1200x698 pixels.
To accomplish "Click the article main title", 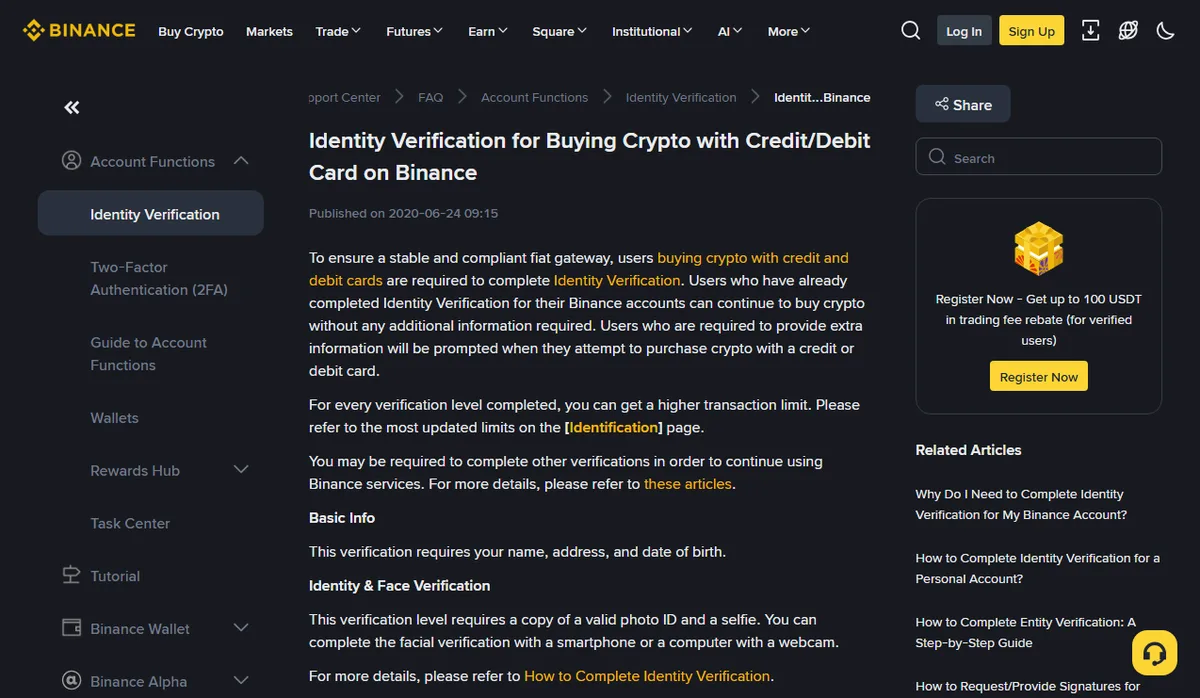I will 590,156.
